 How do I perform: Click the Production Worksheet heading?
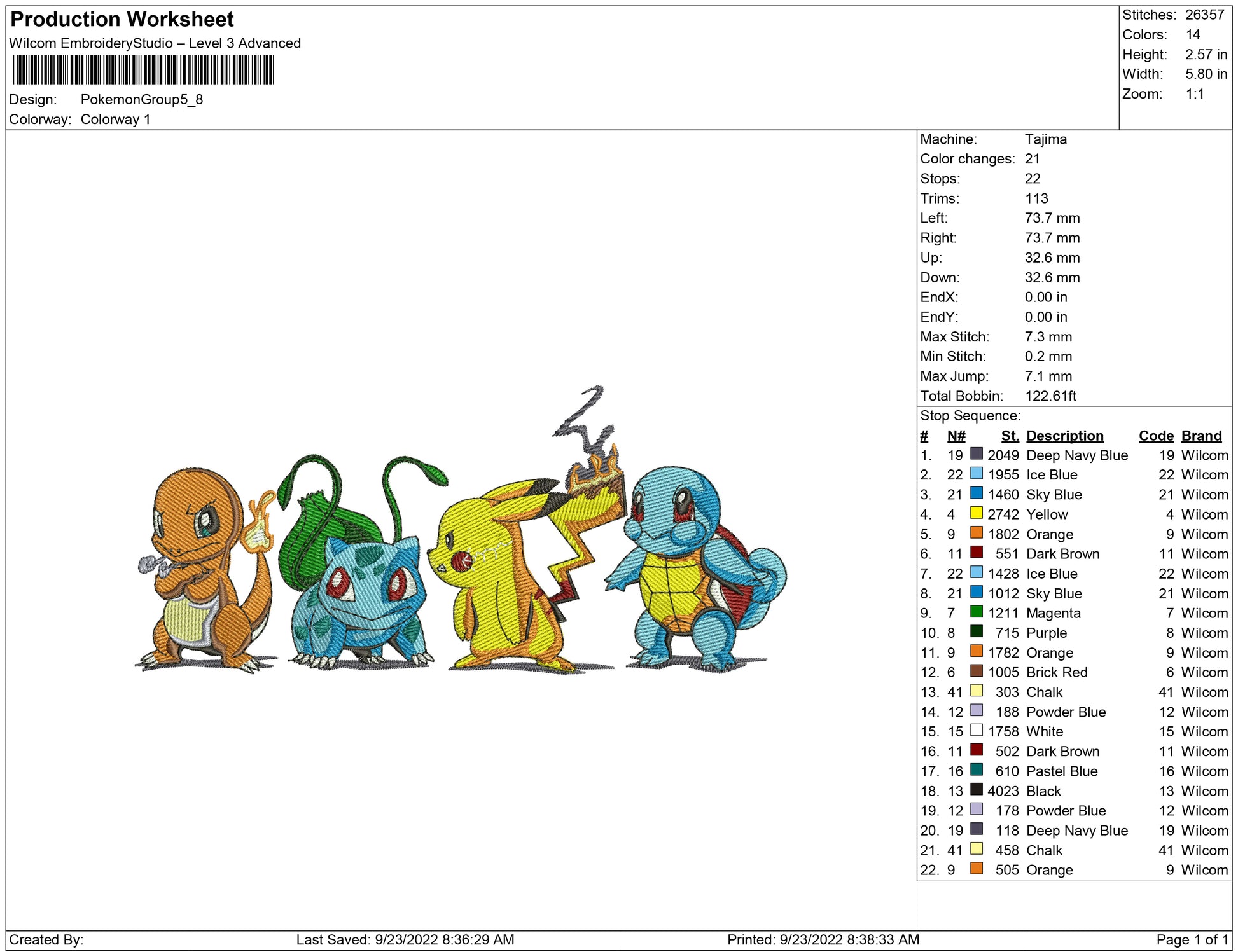[122, 19]
